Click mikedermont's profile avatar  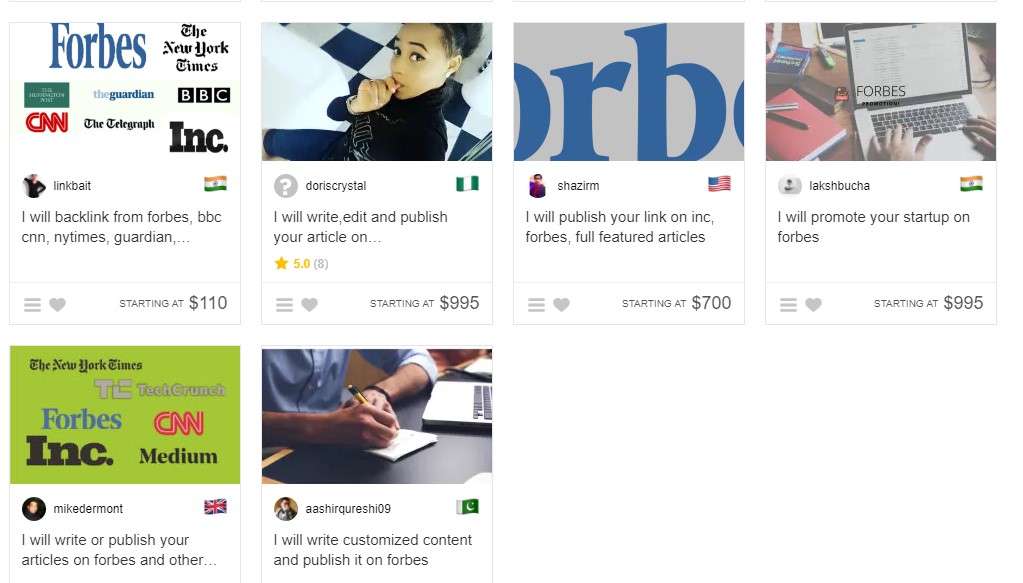tap(34, 509)
